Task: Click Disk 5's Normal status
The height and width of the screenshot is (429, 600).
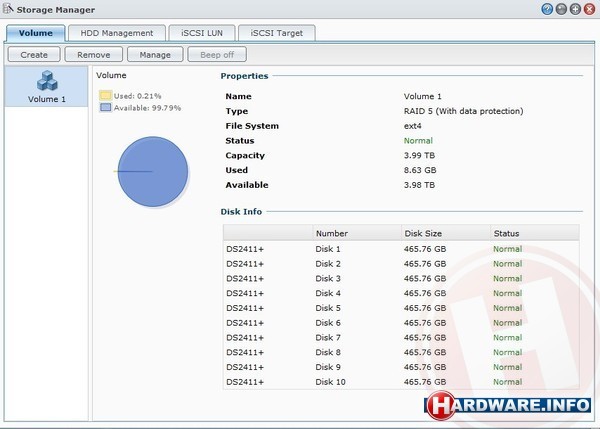Action: 507,308
